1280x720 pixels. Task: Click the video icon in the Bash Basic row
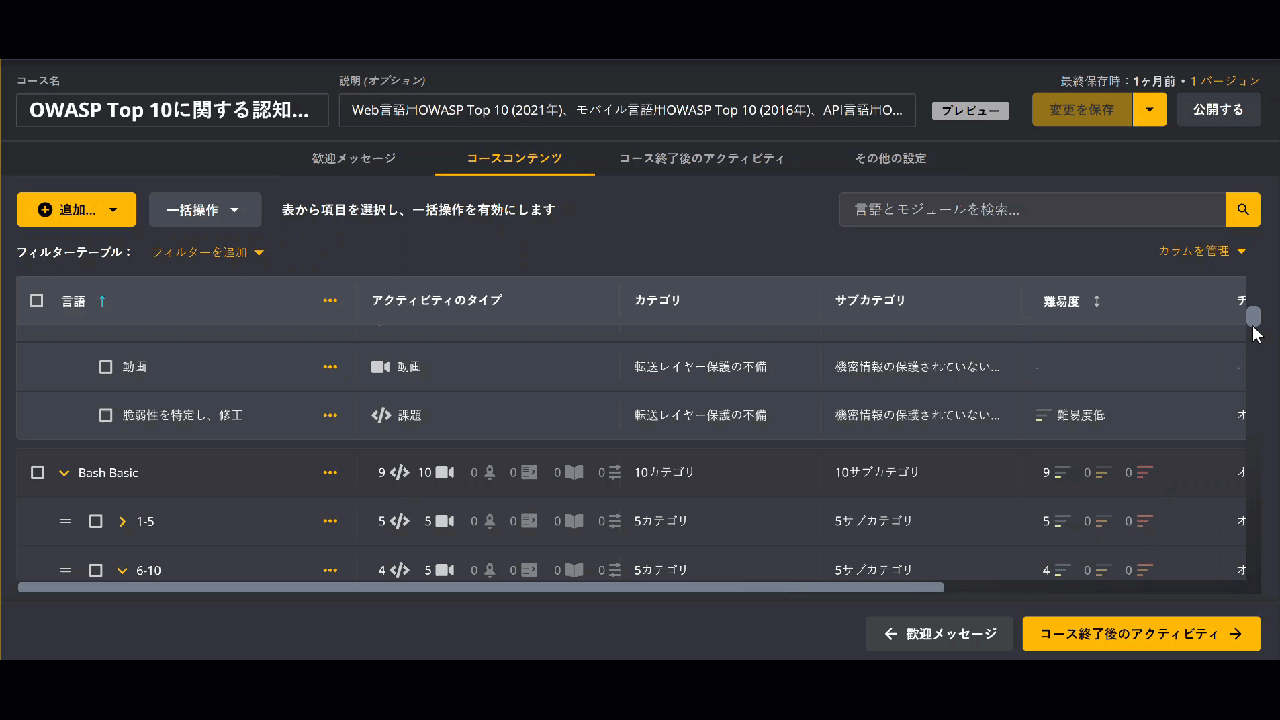click(x=444, y=473)
